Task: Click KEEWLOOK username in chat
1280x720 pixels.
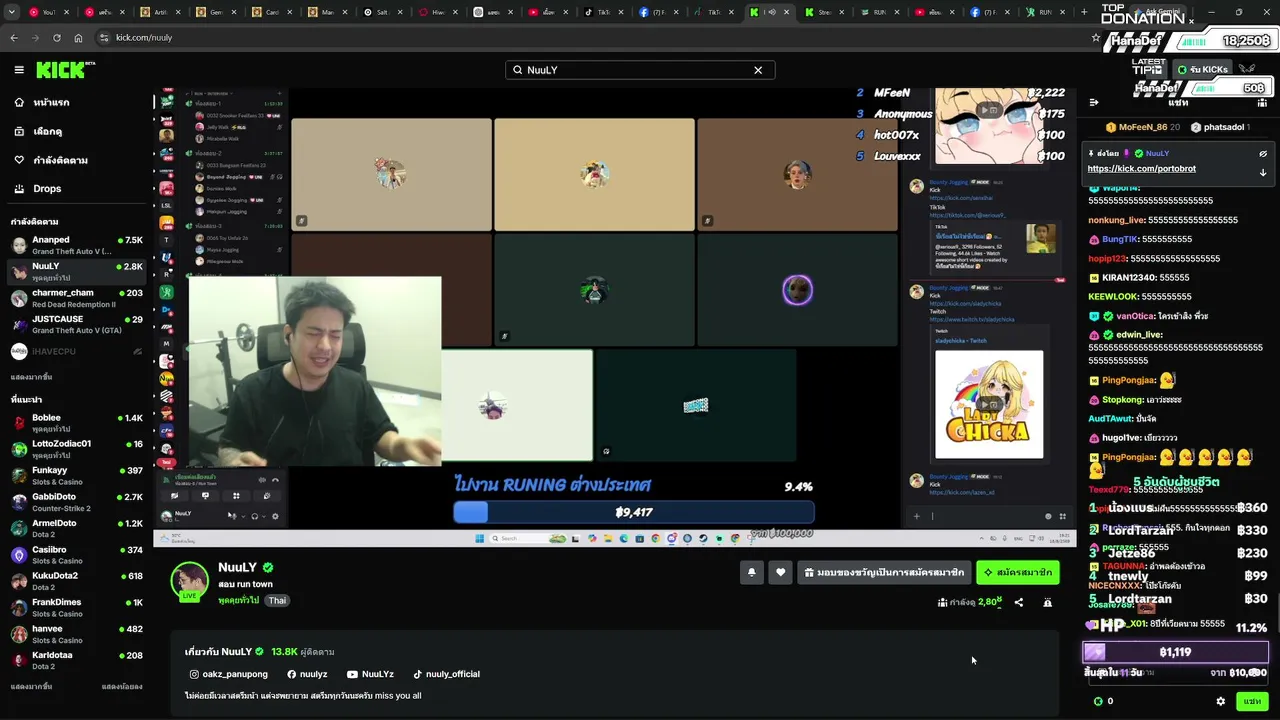Action: pyautogui.click(x=1113, y=297)
